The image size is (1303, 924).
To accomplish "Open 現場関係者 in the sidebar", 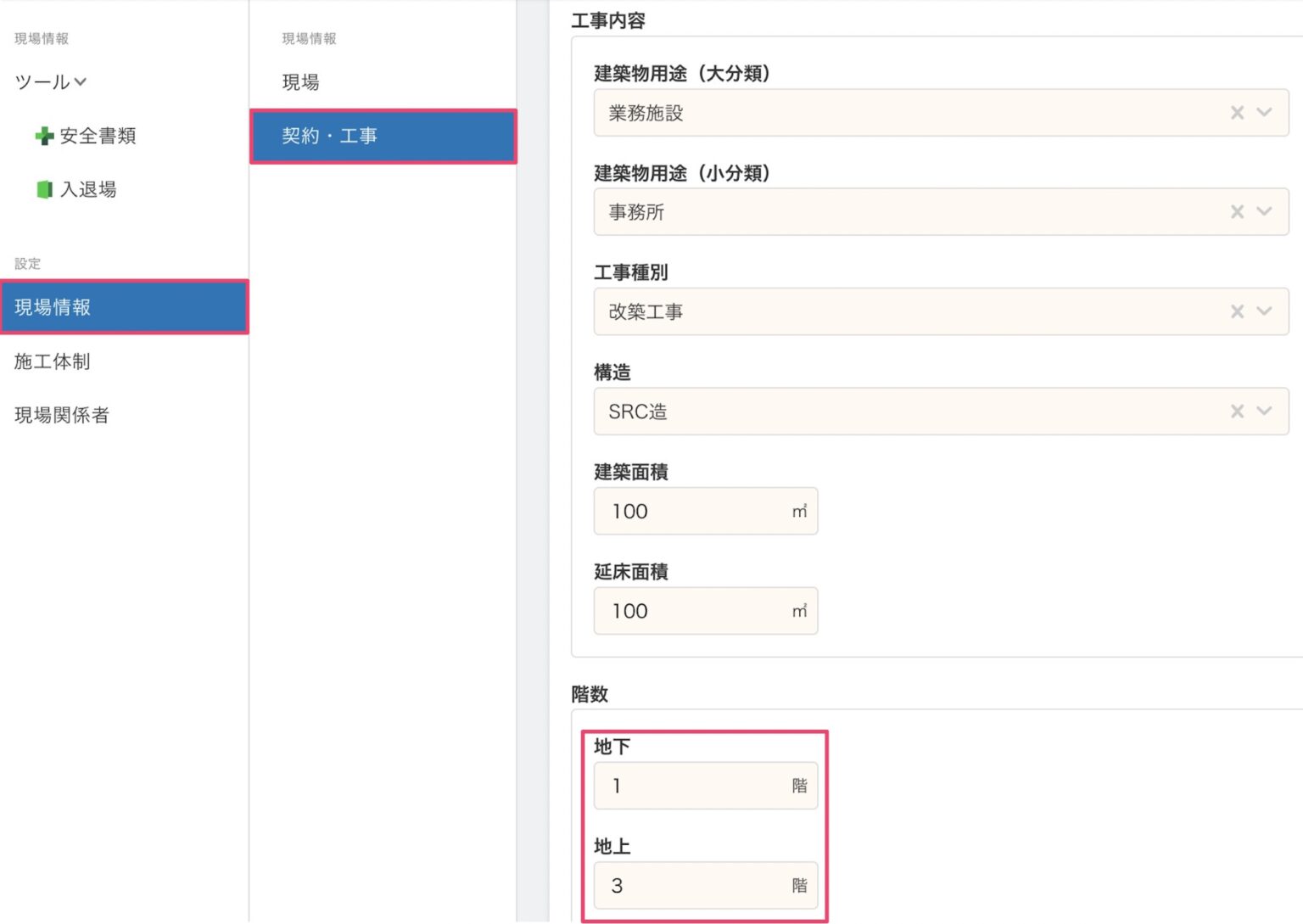I will coord(62,415).
